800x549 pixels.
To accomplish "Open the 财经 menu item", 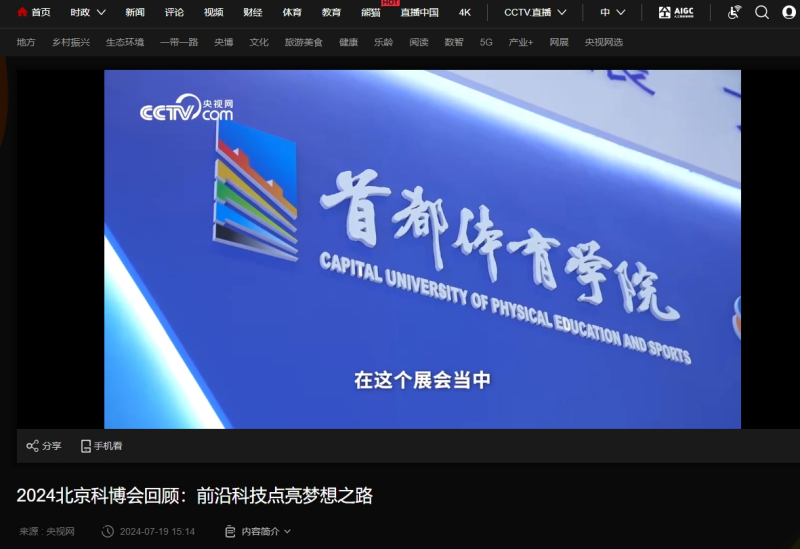I will 253,12.
